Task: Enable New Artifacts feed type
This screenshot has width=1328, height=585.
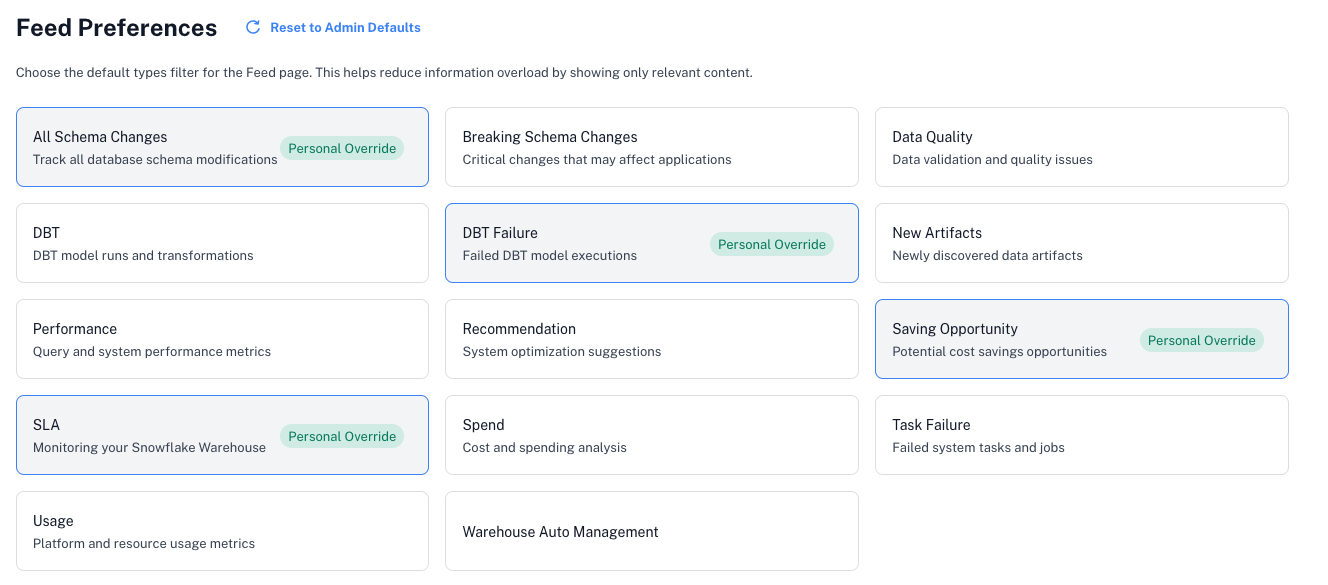Action: [x=1081, y=243]
